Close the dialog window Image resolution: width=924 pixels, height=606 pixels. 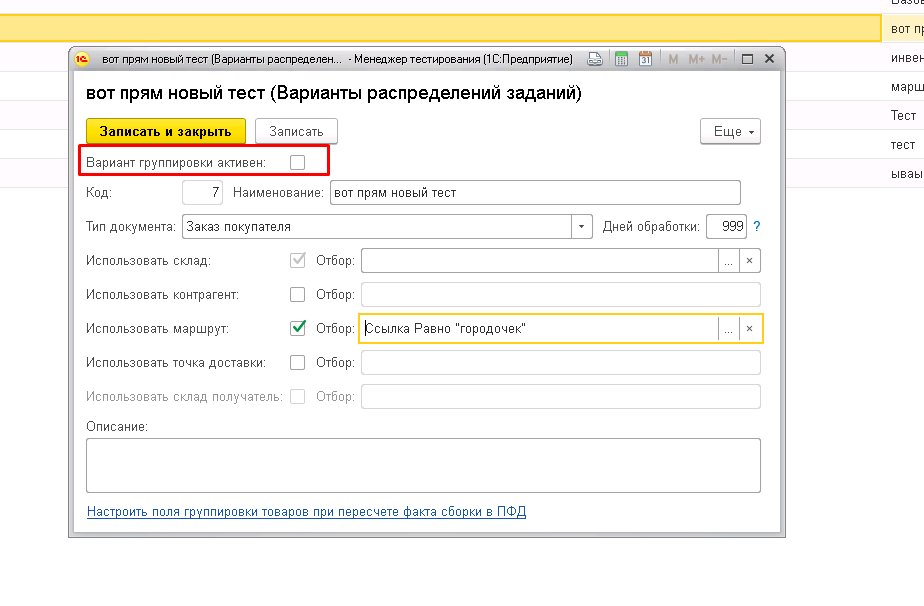(x=769, y=58)
